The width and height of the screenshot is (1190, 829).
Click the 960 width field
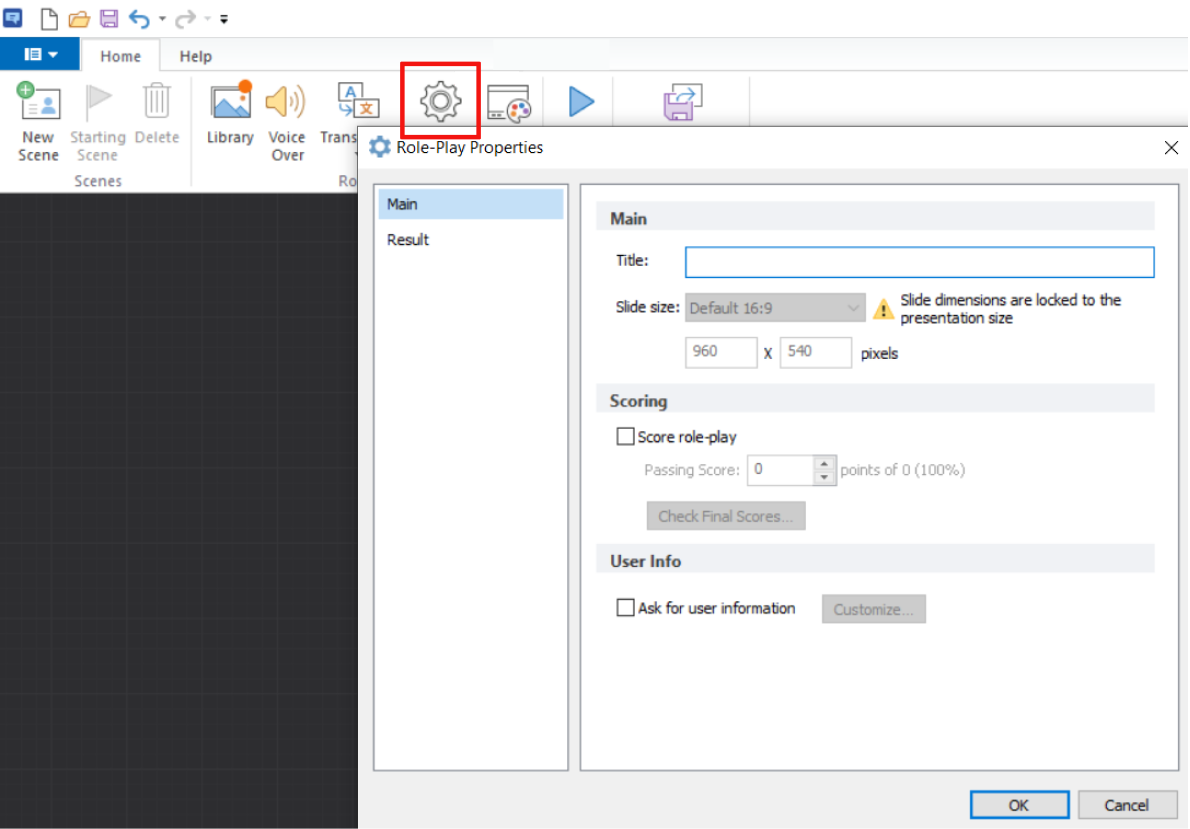[720, 352]
